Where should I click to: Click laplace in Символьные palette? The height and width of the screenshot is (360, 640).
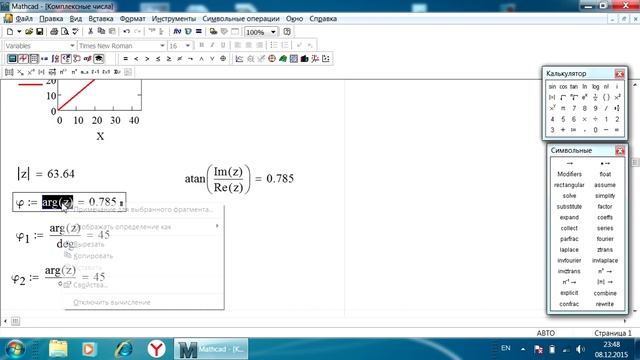click(x=569, y=250)
